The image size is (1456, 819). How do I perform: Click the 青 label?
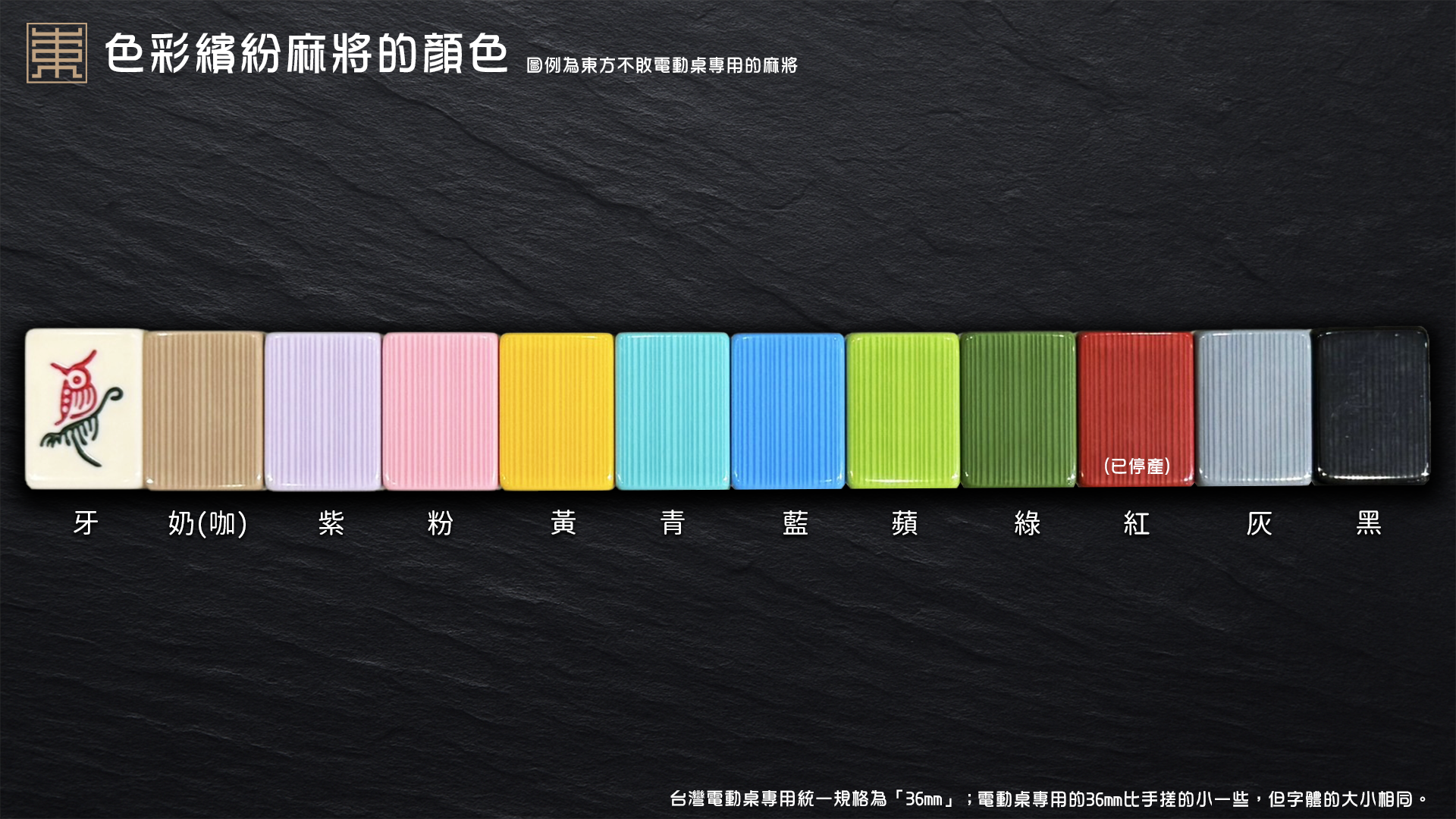(x=673, y=522)
